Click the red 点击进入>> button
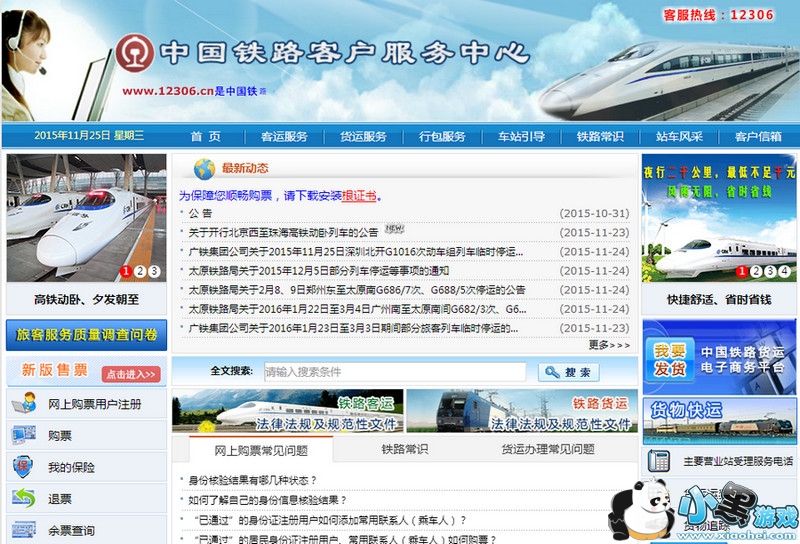Viewport: 800px width, 544px height. pyautogui.click(x=130, y=374)
